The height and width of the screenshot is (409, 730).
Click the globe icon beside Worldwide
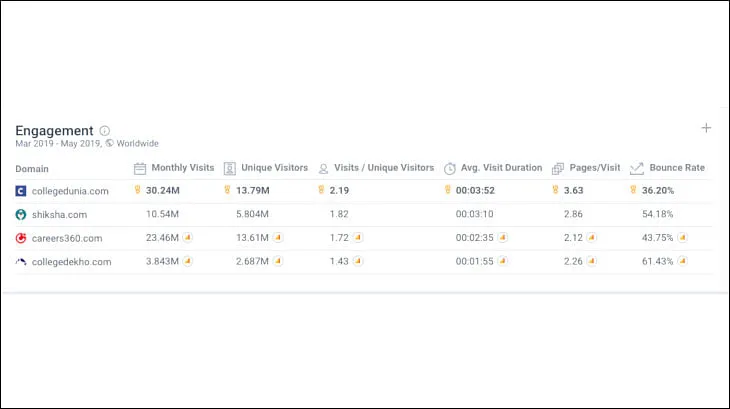109,143
